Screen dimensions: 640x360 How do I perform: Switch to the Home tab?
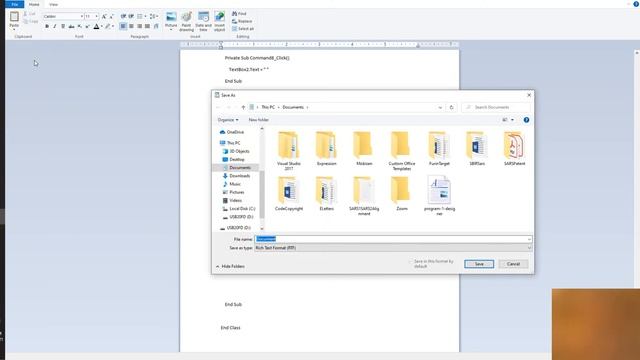34,4
